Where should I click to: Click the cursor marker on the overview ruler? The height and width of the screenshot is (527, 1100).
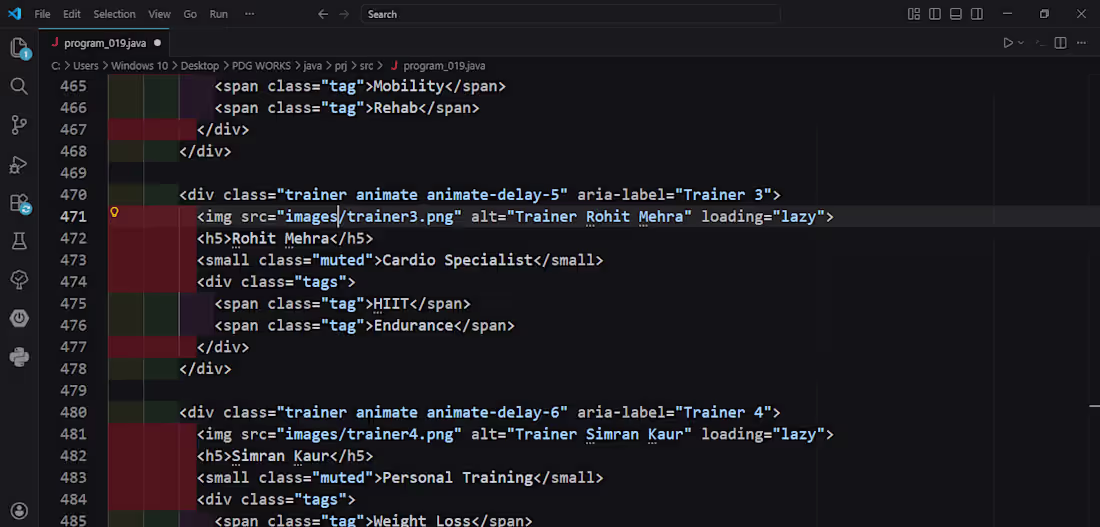pos(1094,406)
